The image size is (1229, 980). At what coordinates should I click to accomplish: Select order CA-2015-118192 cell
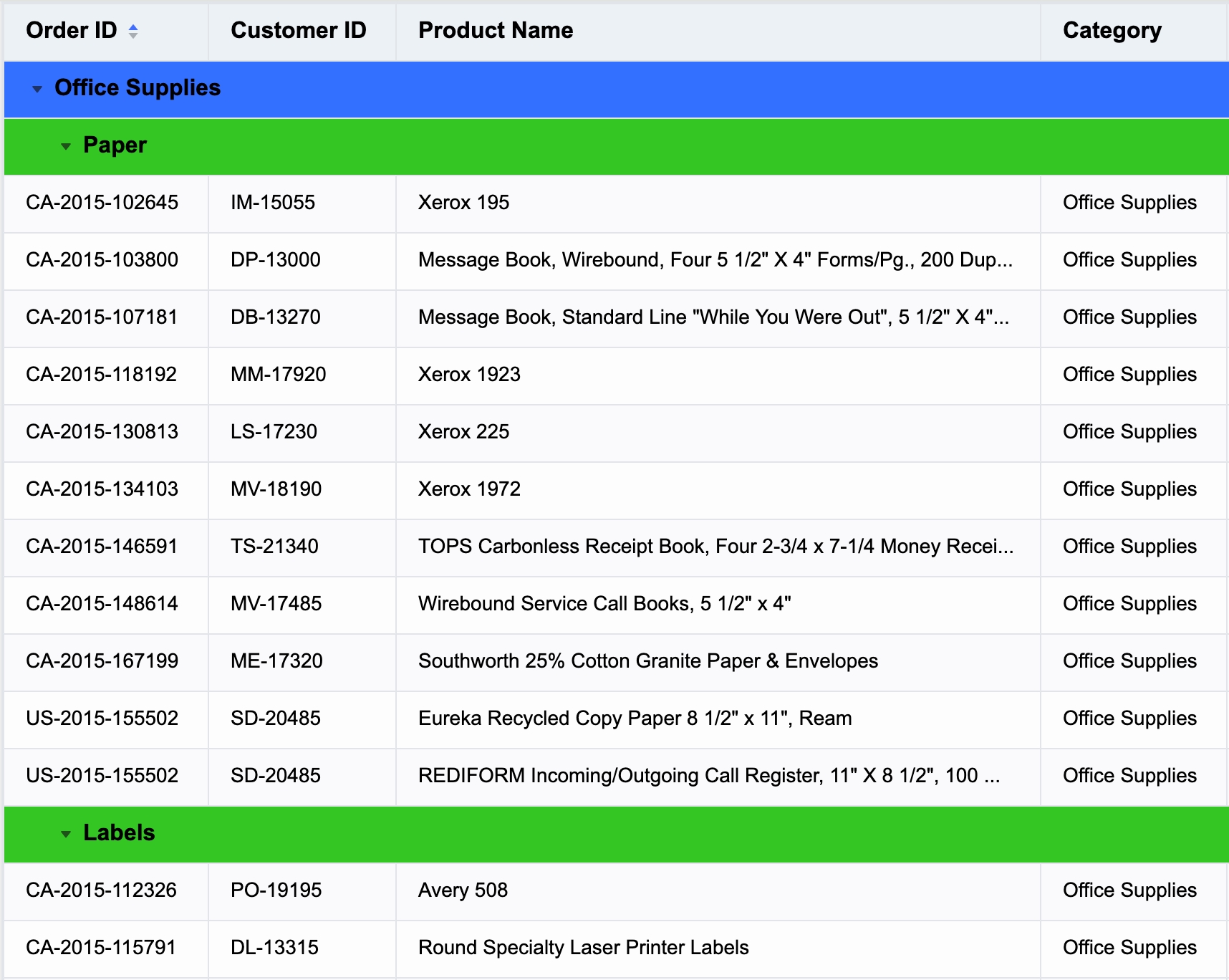(x=107, y=375)
